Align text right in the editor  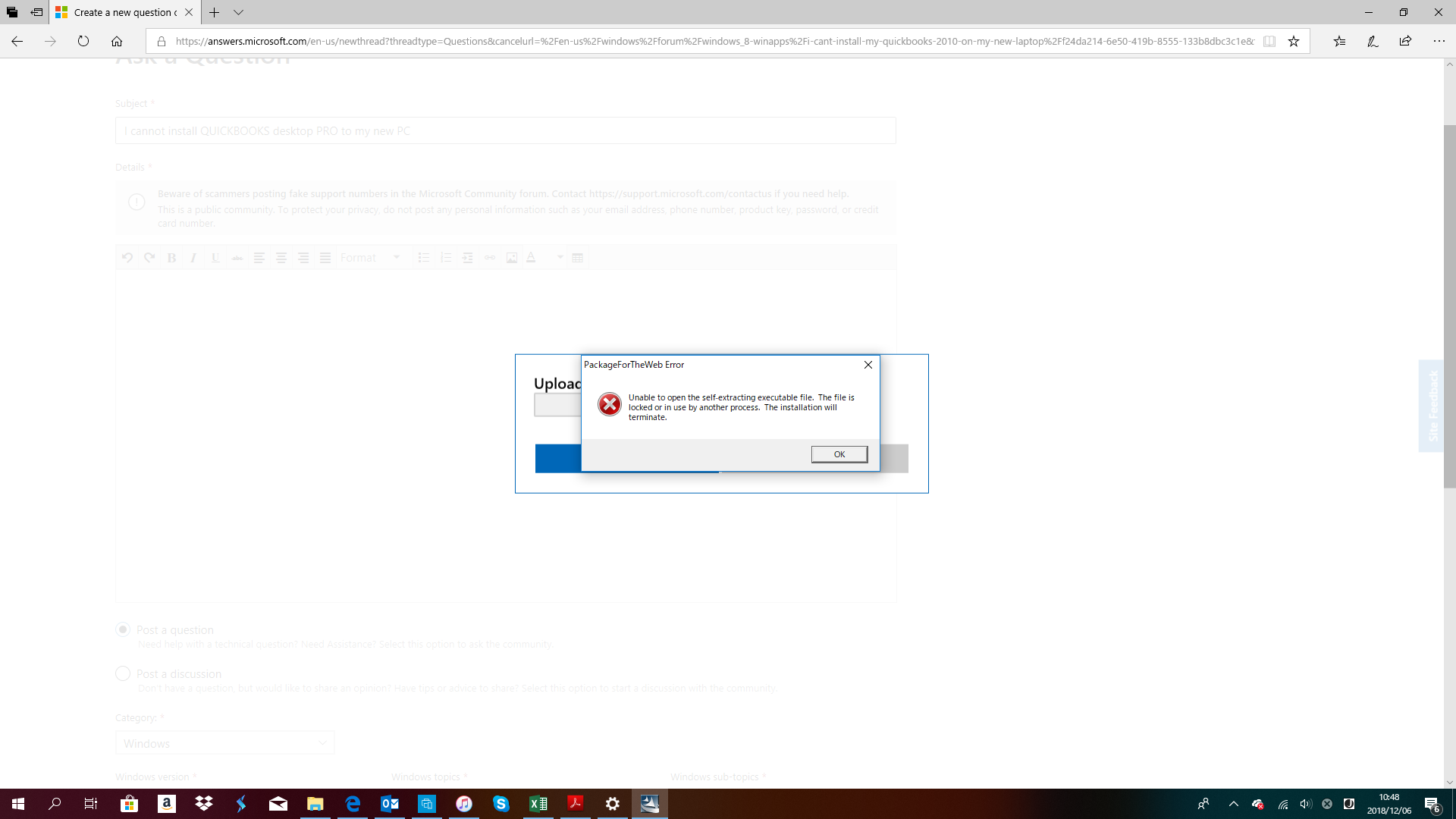point(303,258)
